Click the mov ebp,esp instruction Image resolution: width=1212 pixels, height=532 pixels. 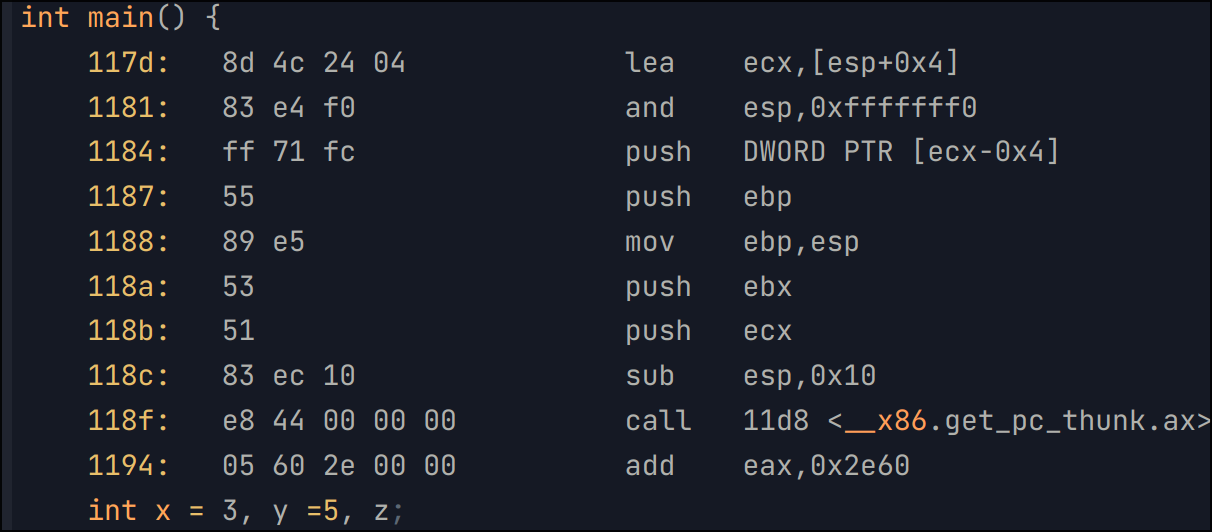tap(742, 242)
